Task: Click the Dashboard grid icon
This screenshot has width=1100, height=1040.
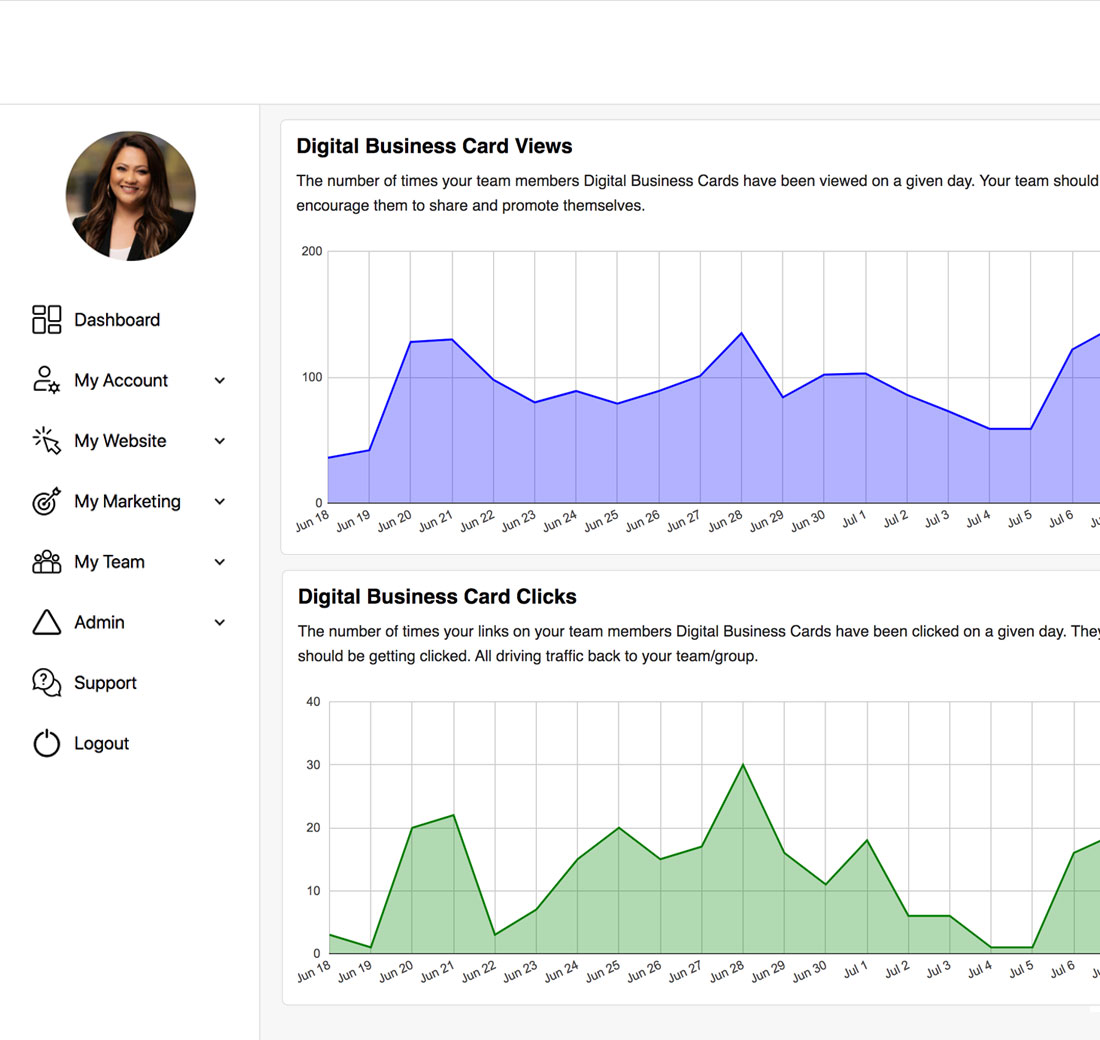Action: (46, 319)
